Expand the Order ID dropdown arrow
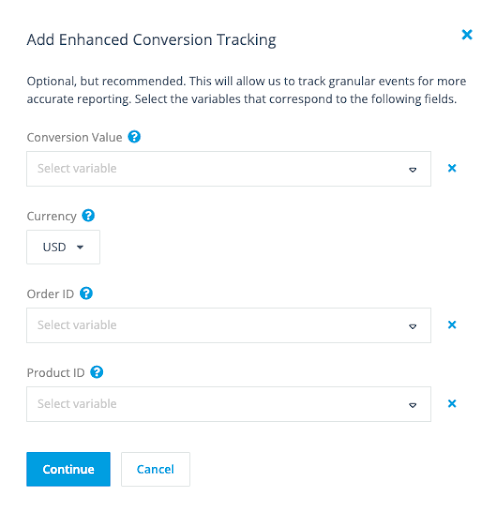The image size is (497, 512). click(413, 326)
